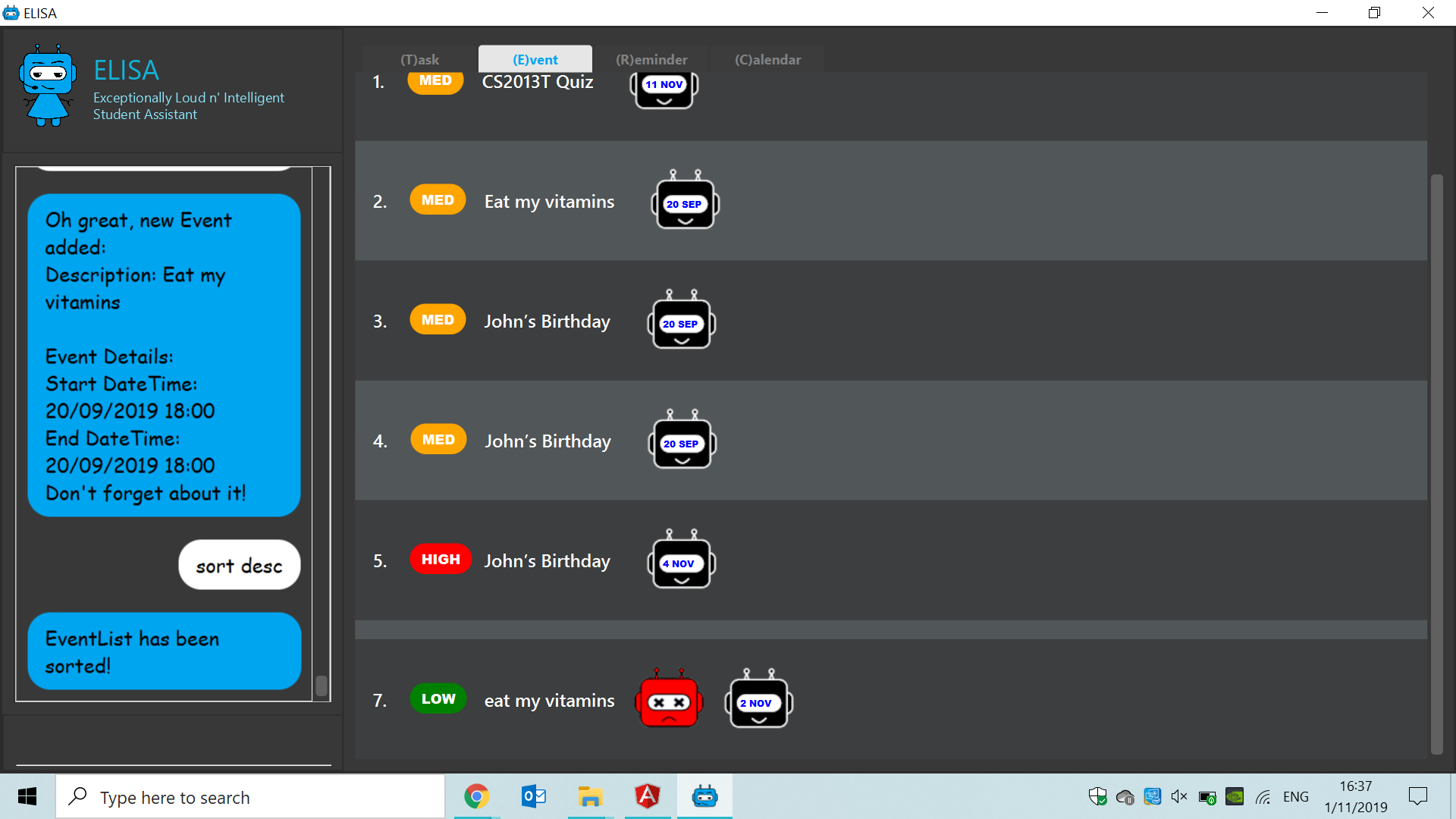Click 'EventList has been sorted!' message bubble
Viewport: 1456px width, 819px height.
click(164, 651)
